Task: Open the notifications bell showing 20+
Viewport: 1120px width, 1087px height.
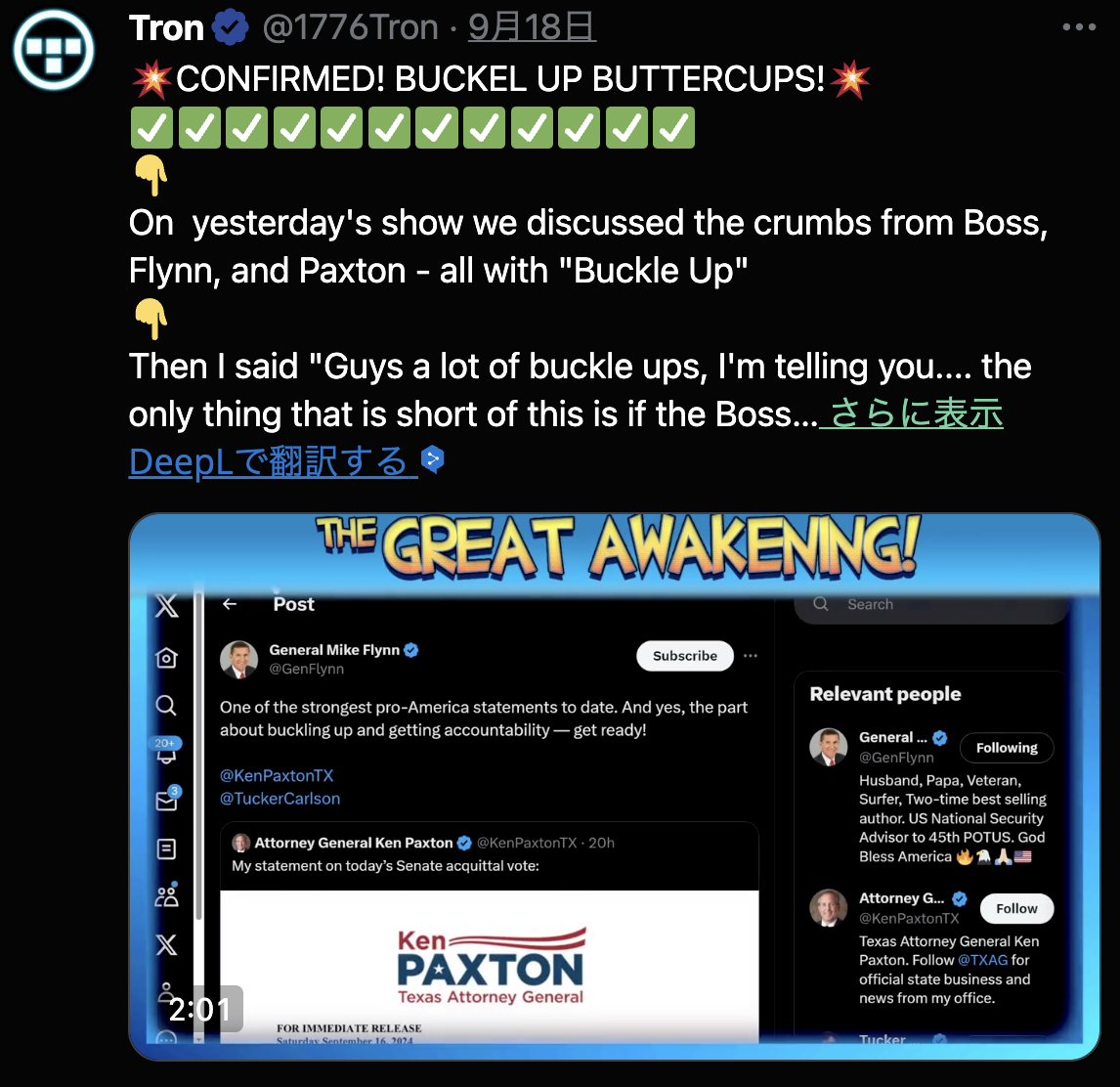Action: pyautogui.click(x=166, y=751)
